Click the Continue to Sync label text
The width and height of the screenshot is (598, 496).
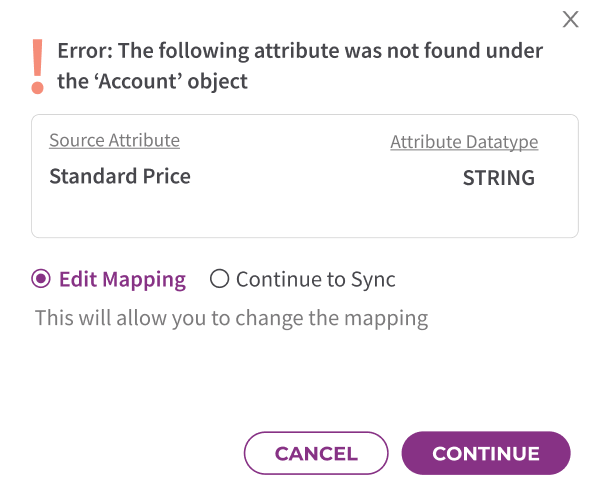pos(316,280)
